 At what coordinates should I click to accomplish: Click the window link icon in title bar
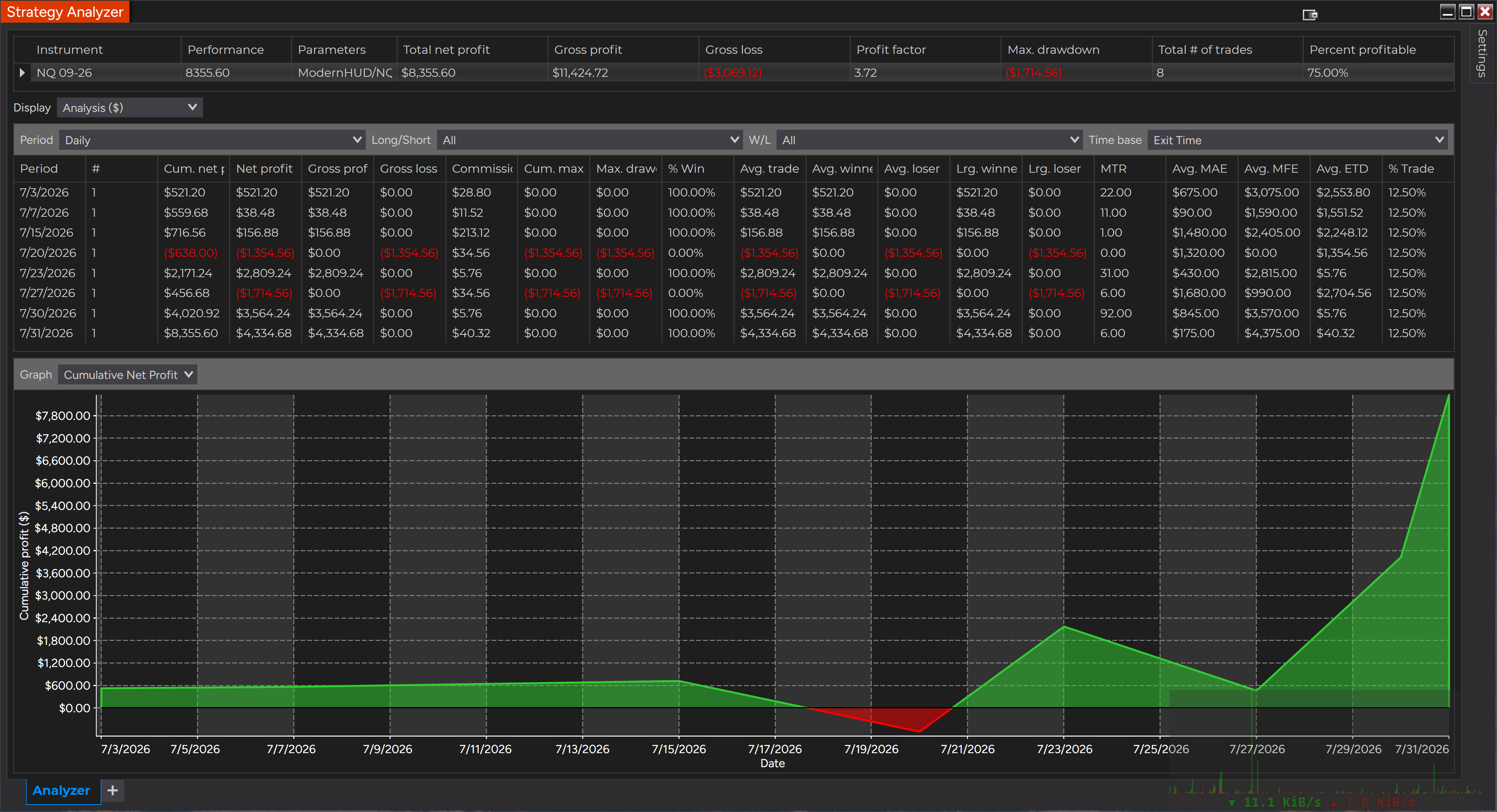pos(1309,14)
